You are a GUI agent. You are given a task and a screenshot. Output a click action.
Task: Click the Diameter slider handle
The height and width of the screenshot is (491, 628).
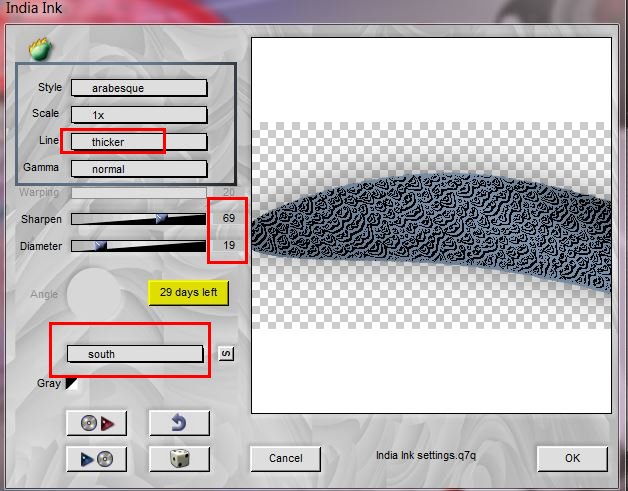pos(101,246)
